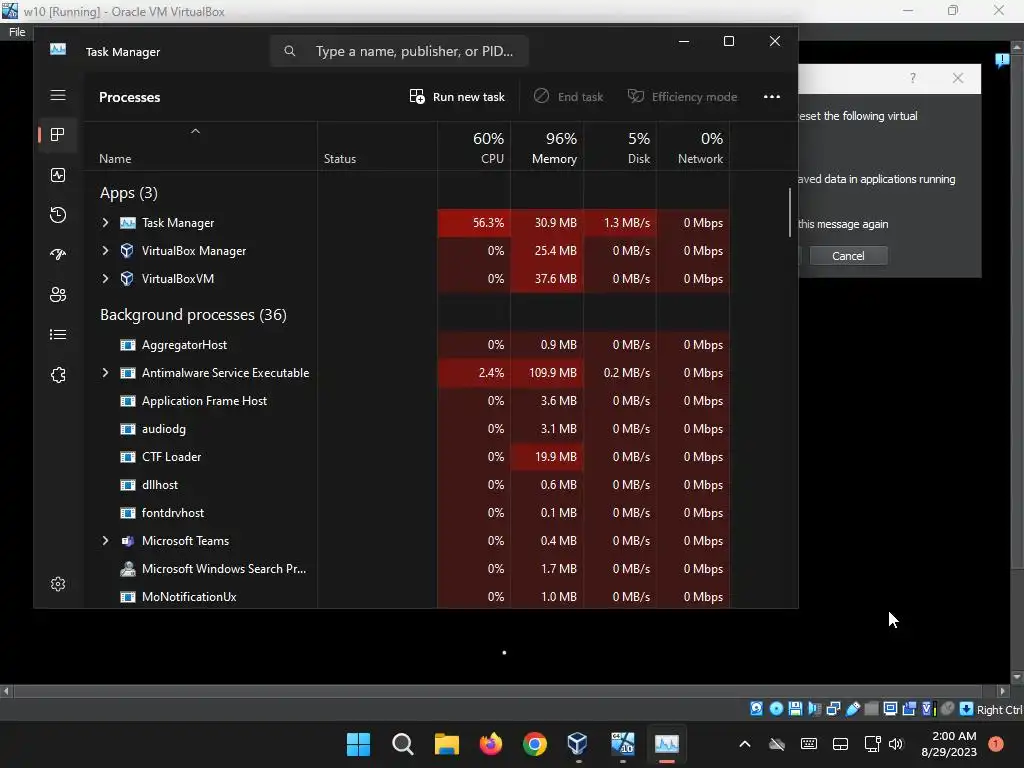Image resolution: width=1024 pixels, height=768 pixels.
Task: Open the File menu of VirtualBox window
Action: click(x=17, y=32)
